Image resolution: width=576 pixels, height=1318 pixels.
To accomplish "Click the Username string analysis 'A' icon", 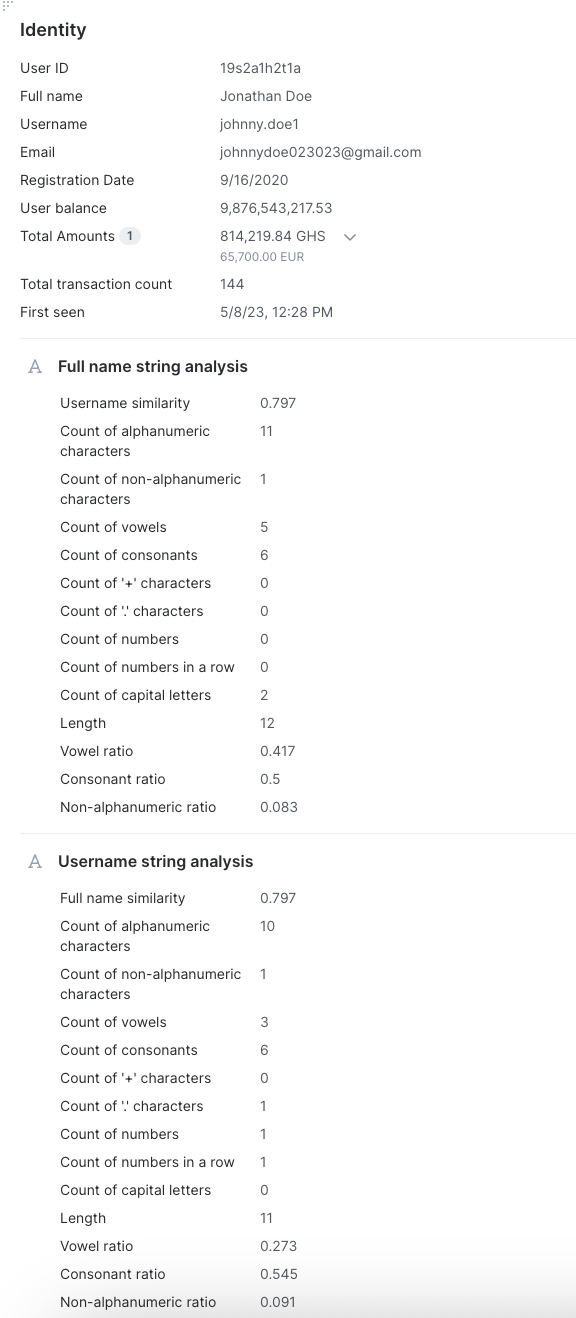I will pos(35,862).
